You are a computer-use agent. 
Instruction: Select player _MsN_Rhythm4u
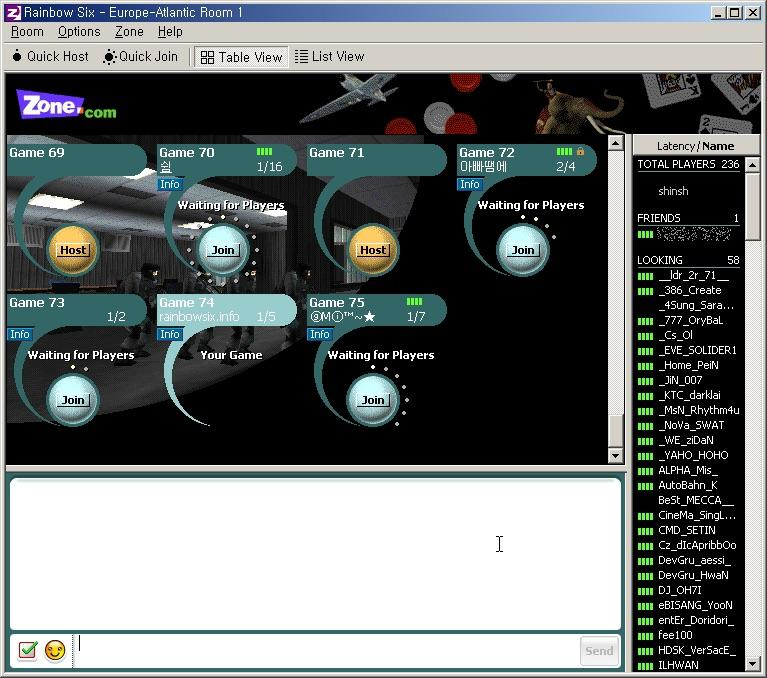click(699, 410)
